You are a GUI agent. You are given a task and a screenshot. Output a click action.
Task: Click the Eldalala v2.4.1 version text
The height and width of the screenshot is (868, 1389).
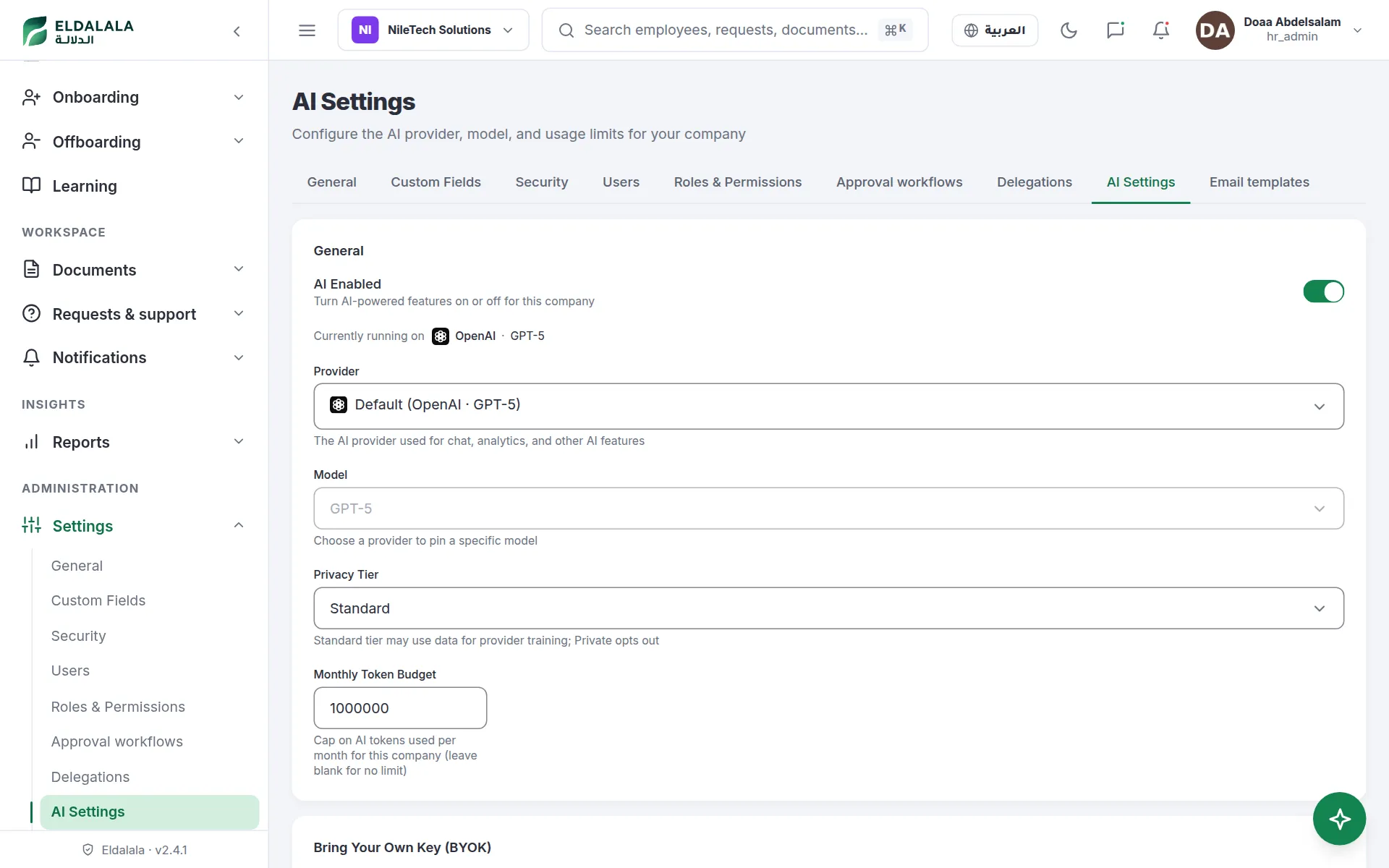[145, 850]
